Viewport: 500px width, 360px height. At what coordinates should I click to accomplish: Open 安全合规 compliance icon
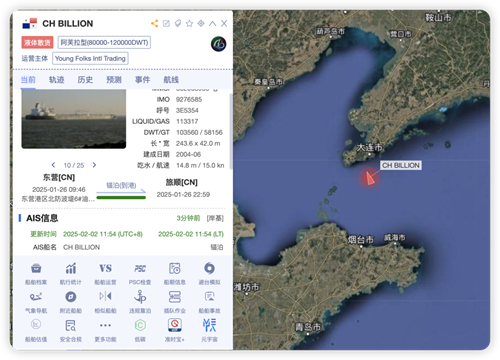point(71,325)
